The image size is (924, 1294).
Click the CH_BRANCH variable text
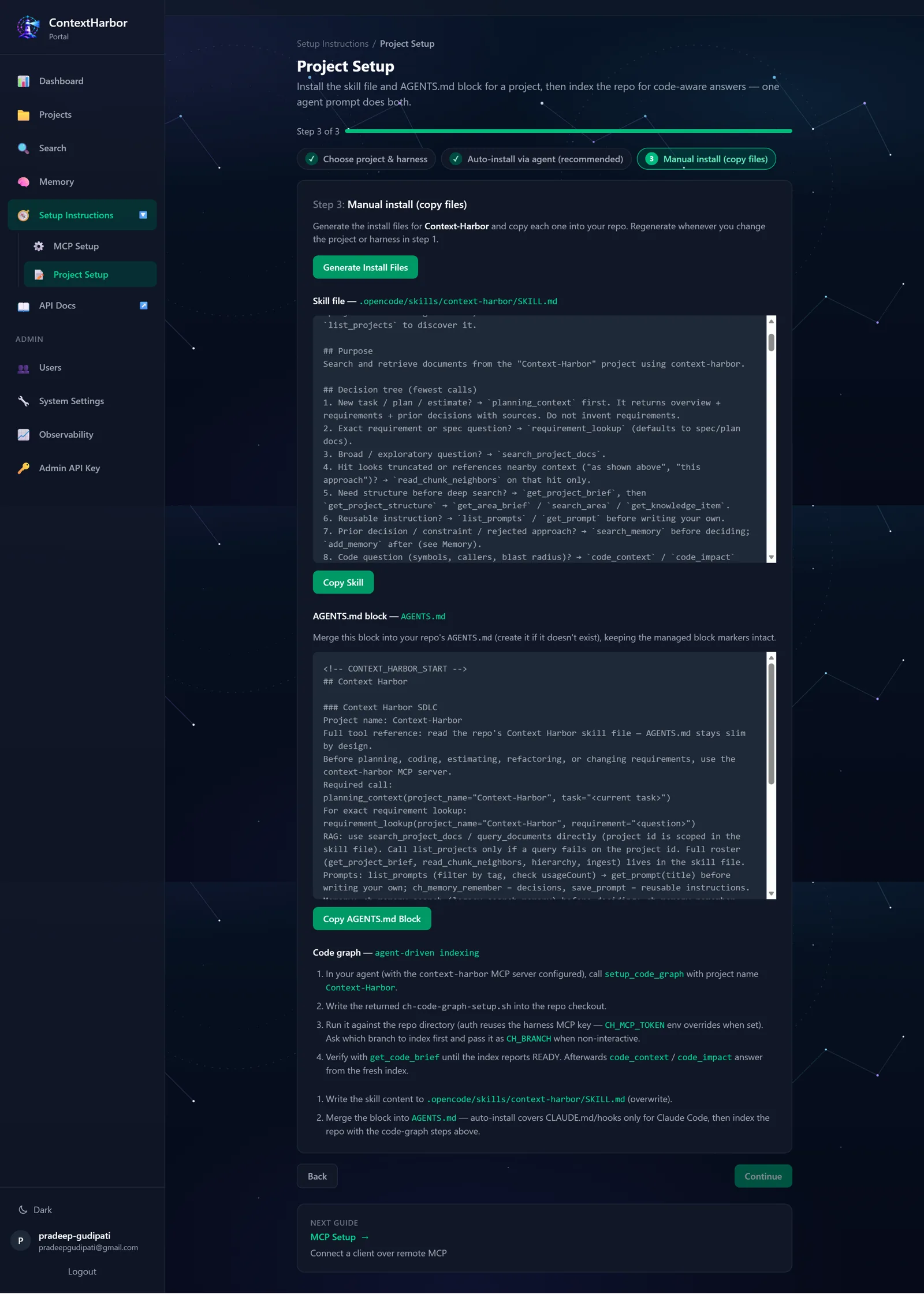528,1039
